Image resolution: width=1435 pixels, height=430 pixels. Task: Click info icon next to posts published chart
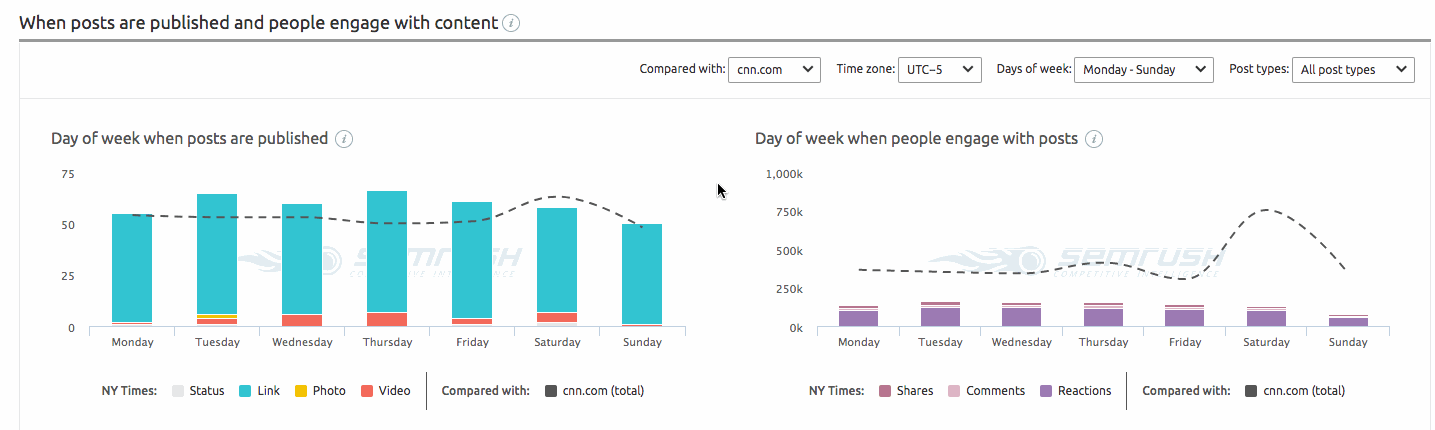coord(344,139)
